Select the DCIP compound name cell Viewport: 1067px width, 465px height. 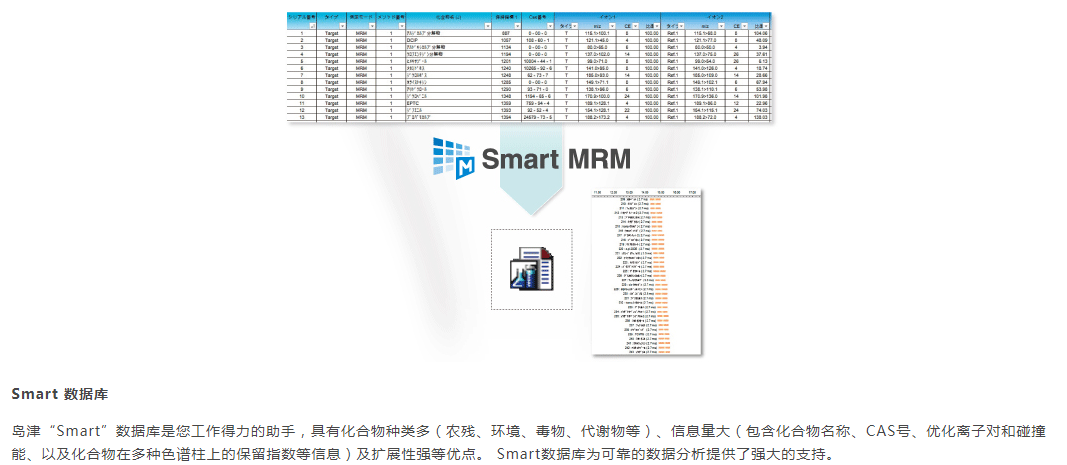(x=448, y=40)
